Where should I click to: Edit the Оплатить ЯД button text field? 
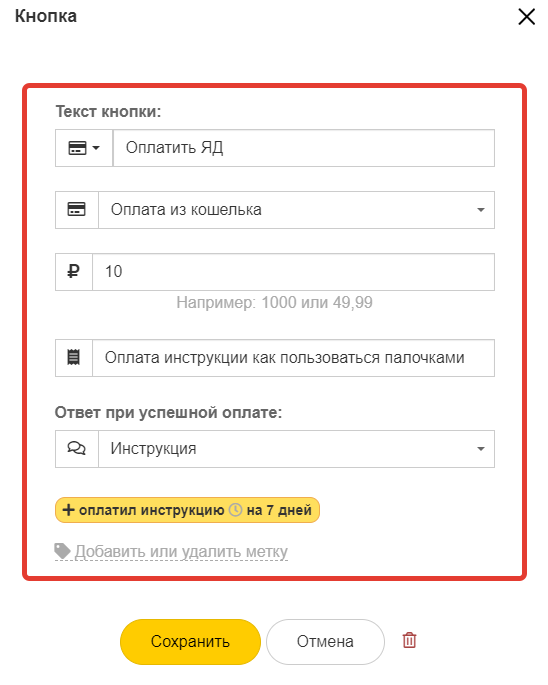point(304,148)
